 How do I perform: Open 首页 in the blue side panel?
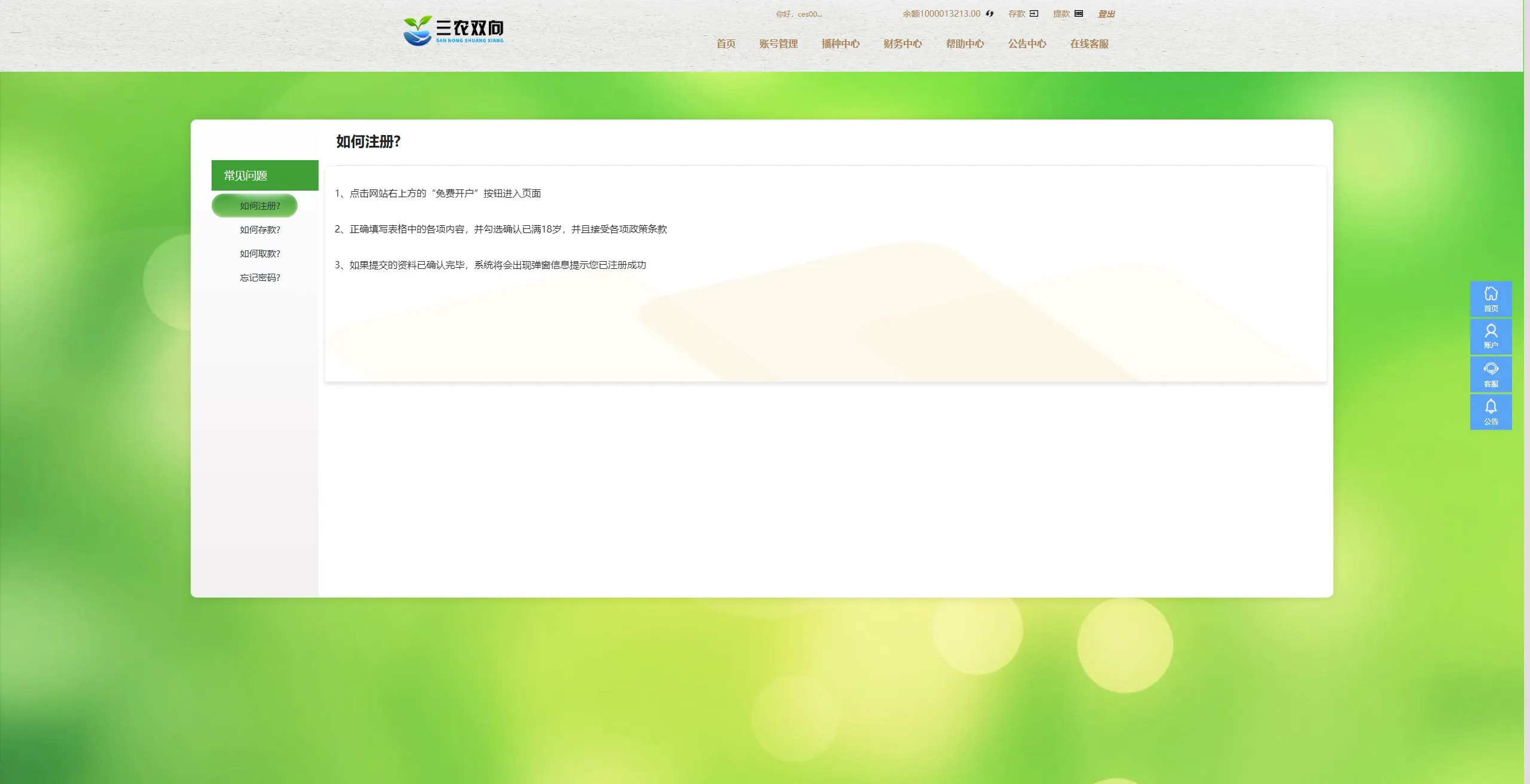point(1491,299)
